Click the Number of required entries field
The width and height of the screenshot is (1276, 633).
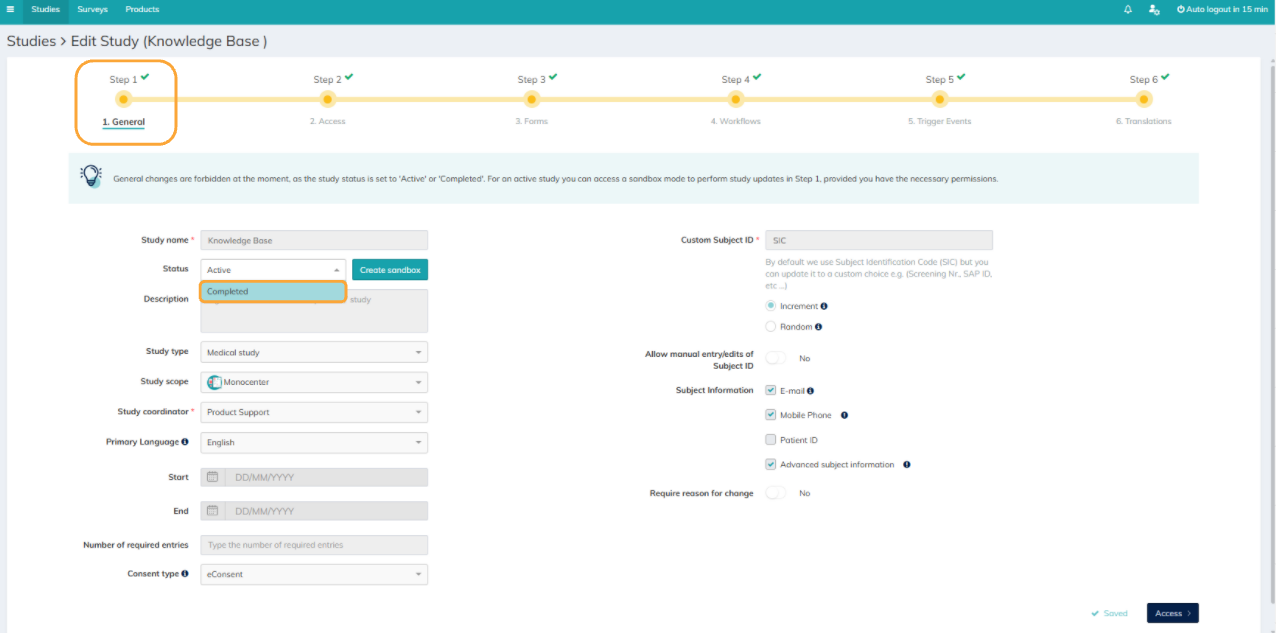click(314, 545)
